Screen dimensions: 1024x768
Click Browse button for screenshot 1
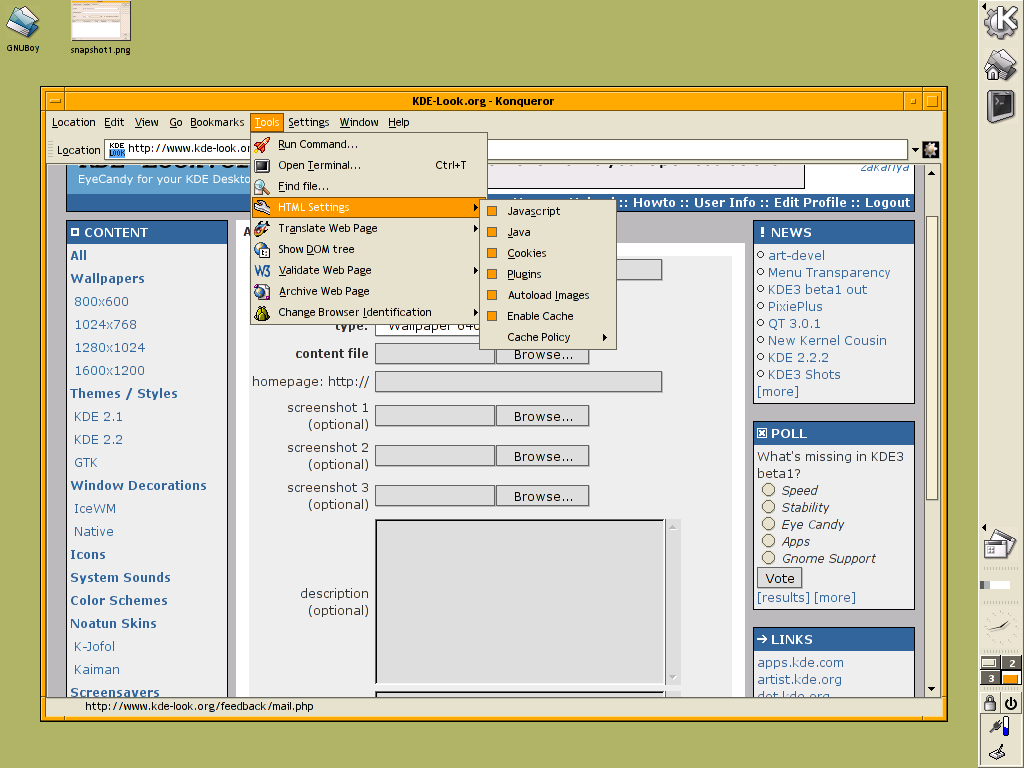pos(543,416)
